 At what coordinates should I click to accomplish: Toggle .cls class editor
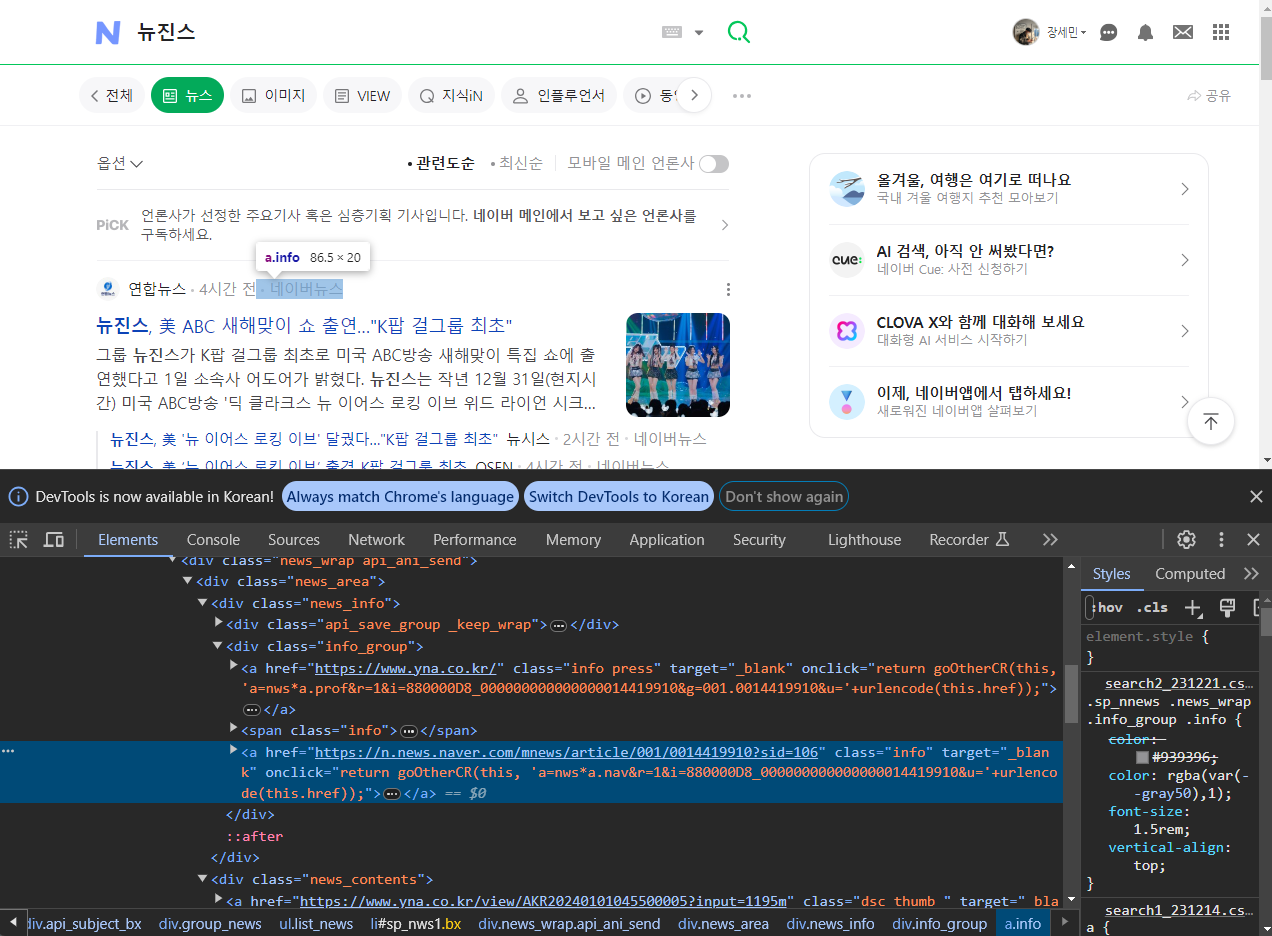[1152, 607]
